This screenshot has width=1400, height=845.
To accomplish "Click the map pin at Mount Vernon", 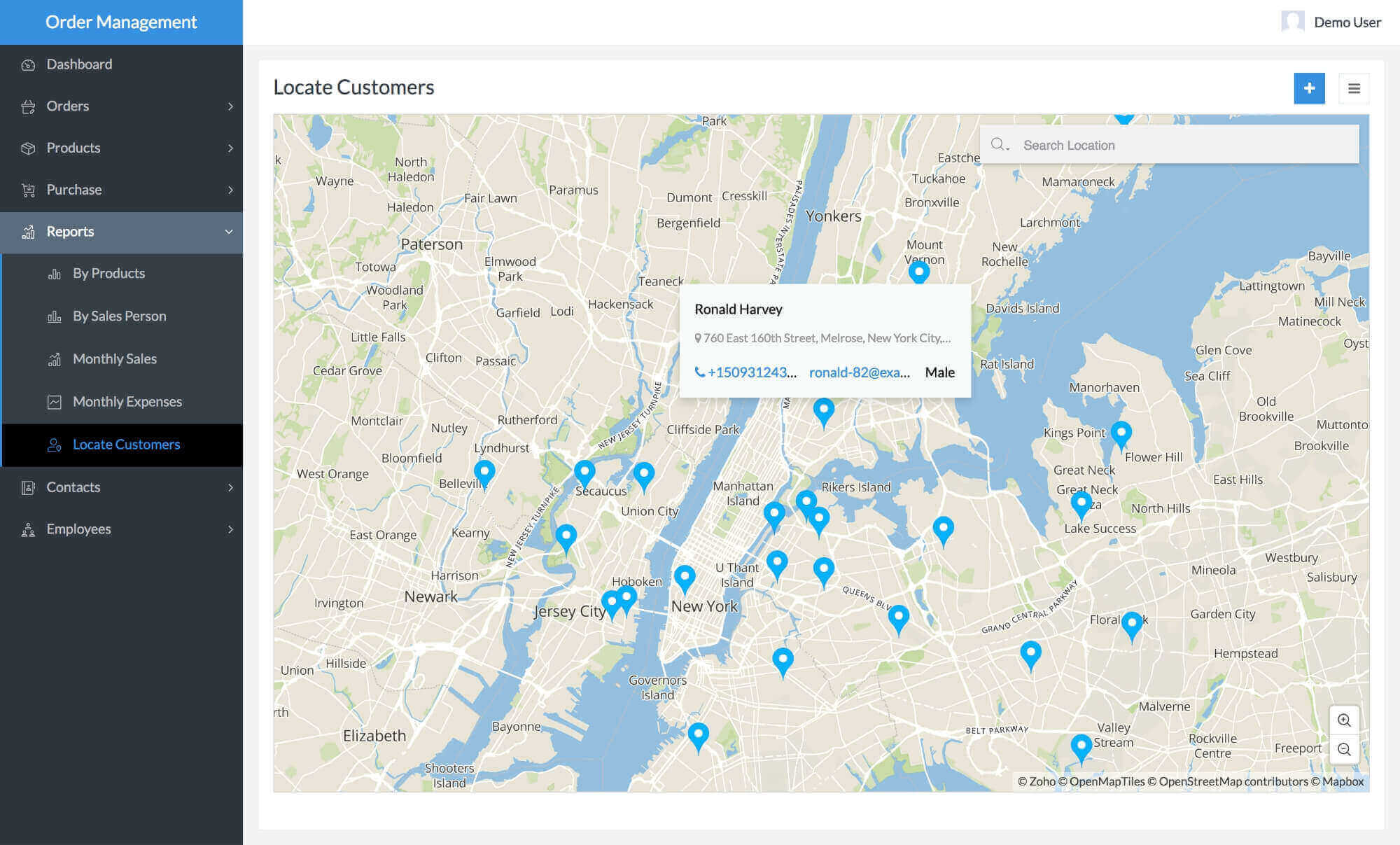I will click(918, 272).
